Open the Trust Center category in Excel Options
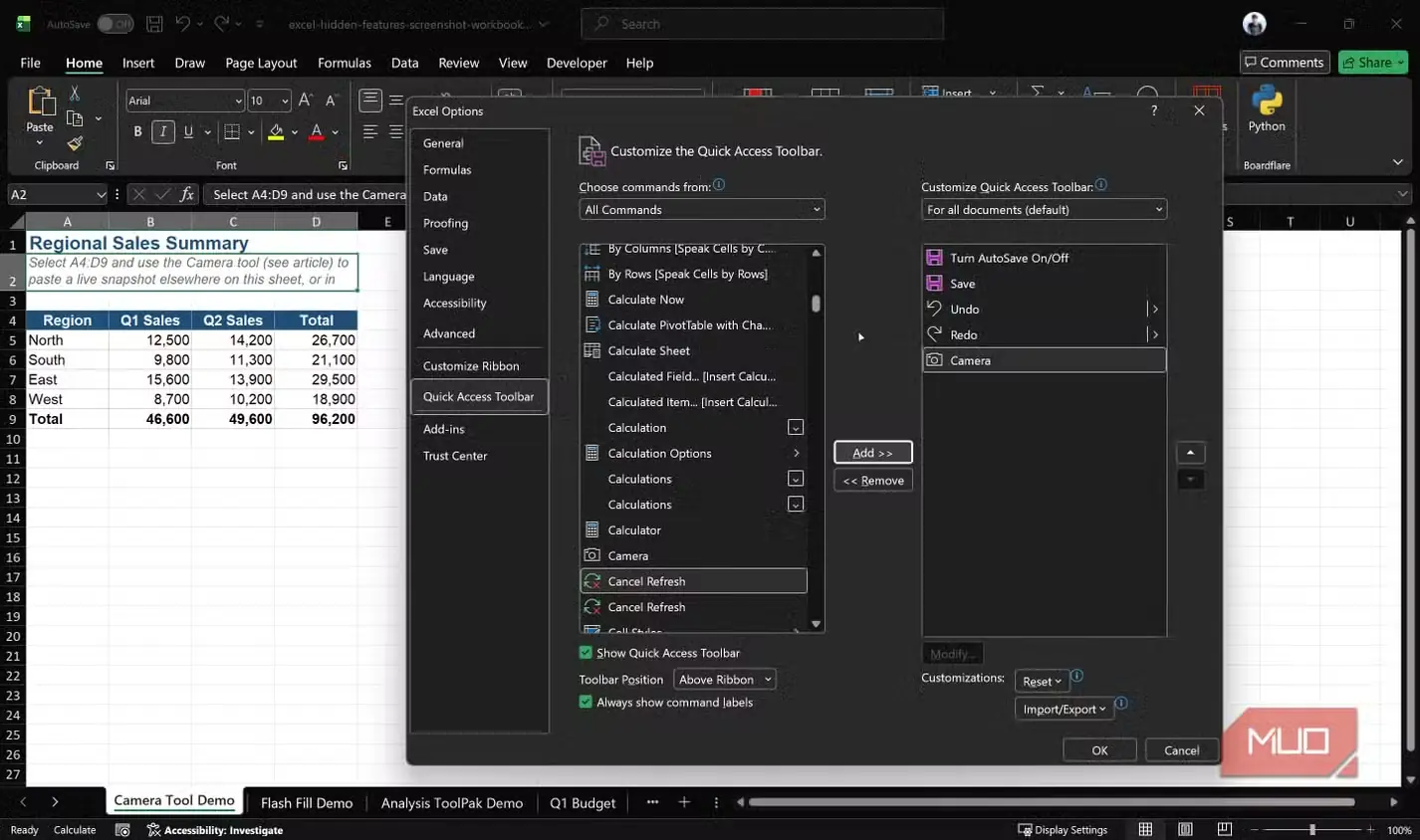 [479, 455]
